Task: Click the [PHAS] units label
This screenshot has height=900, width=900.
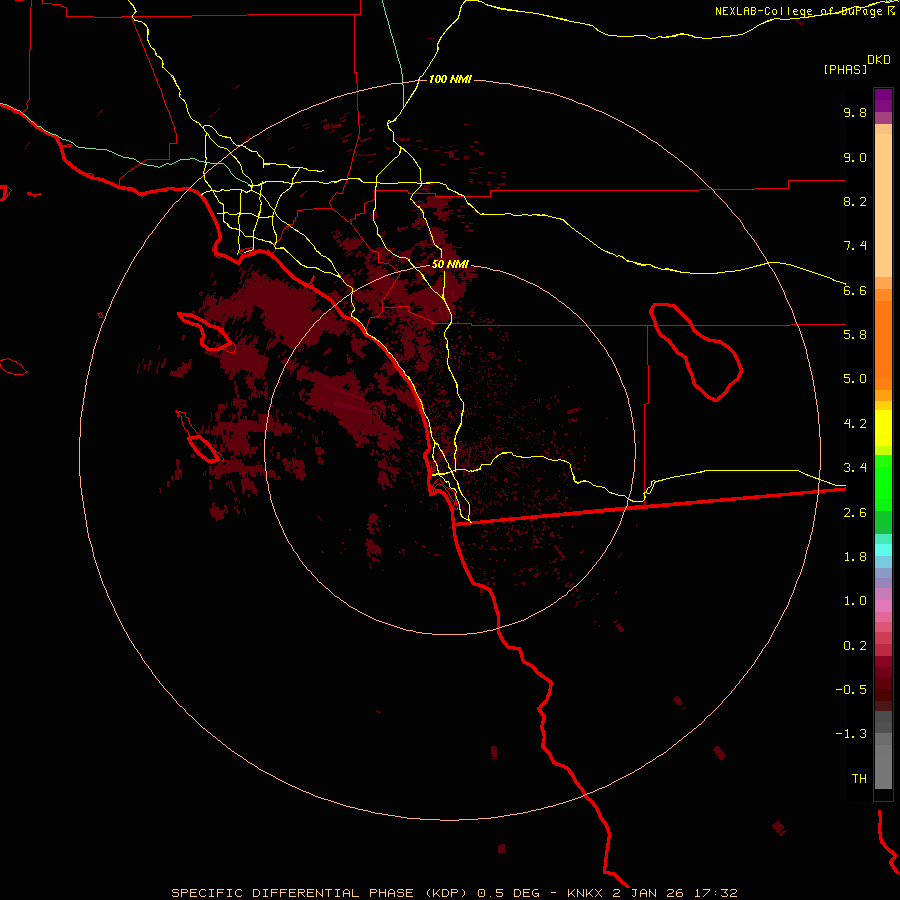Action: tap(845, 69)
